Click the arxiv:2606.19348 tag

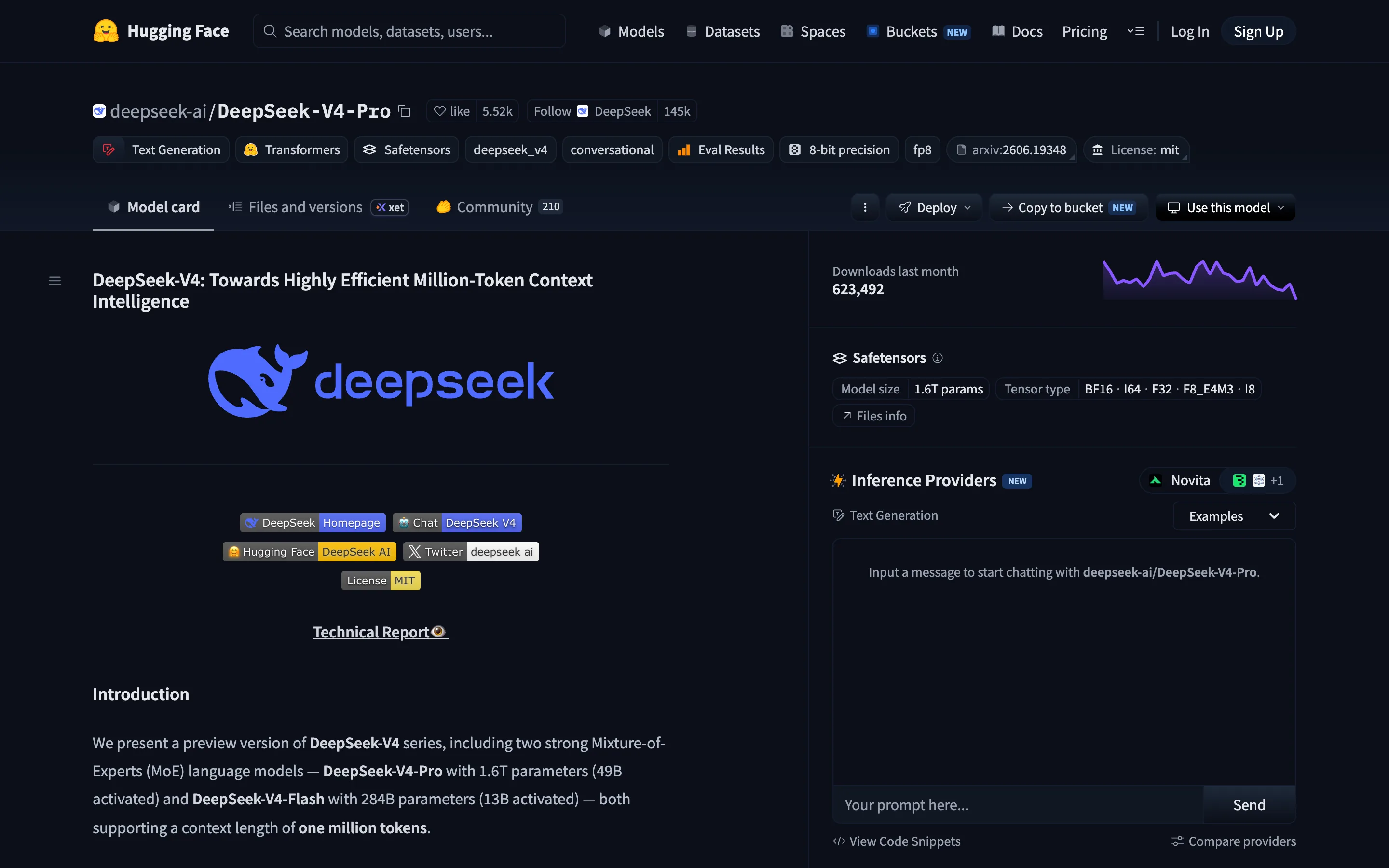click(1011, 150)
